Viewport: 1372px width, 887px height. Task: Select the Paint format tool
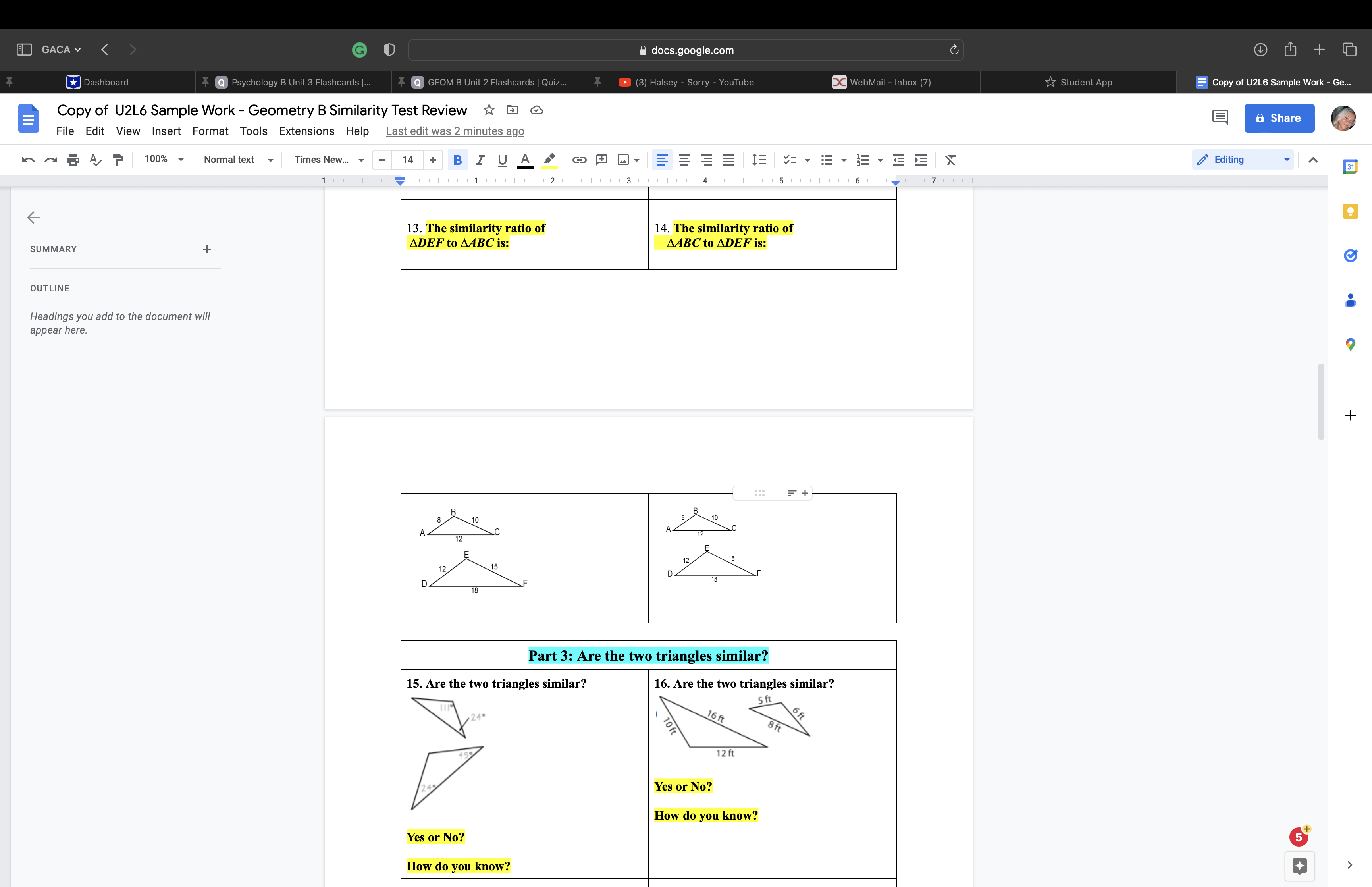tap(118, 160)
